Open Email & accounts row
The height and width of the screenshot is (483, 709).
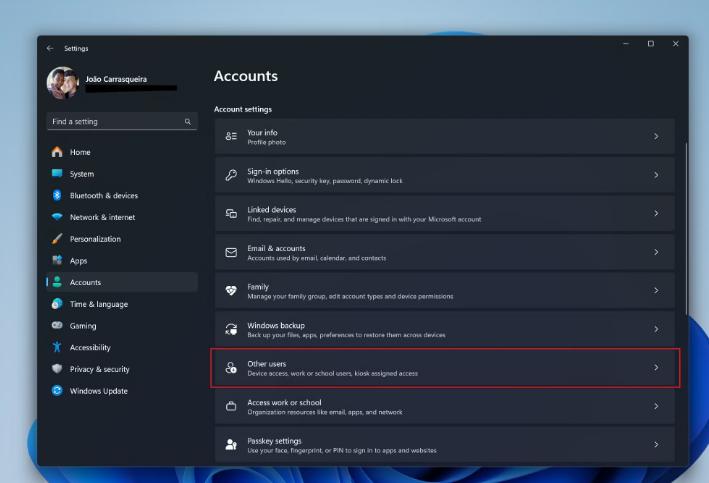coord(445,252)
